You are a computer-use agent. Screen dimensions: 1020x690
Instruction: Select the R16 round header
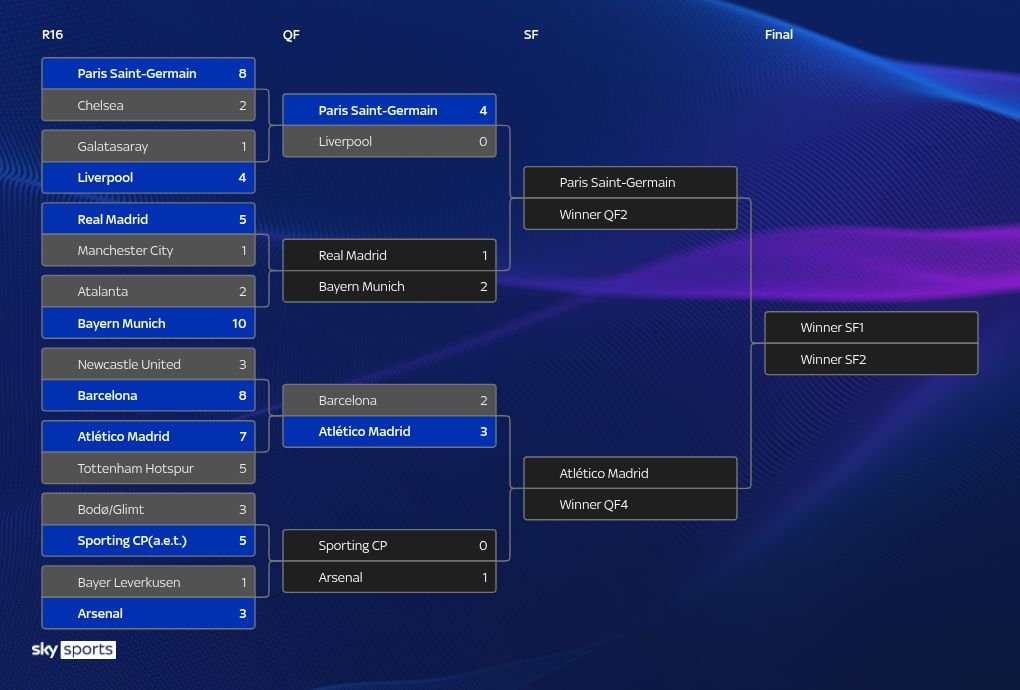click(x=52, y=35)
